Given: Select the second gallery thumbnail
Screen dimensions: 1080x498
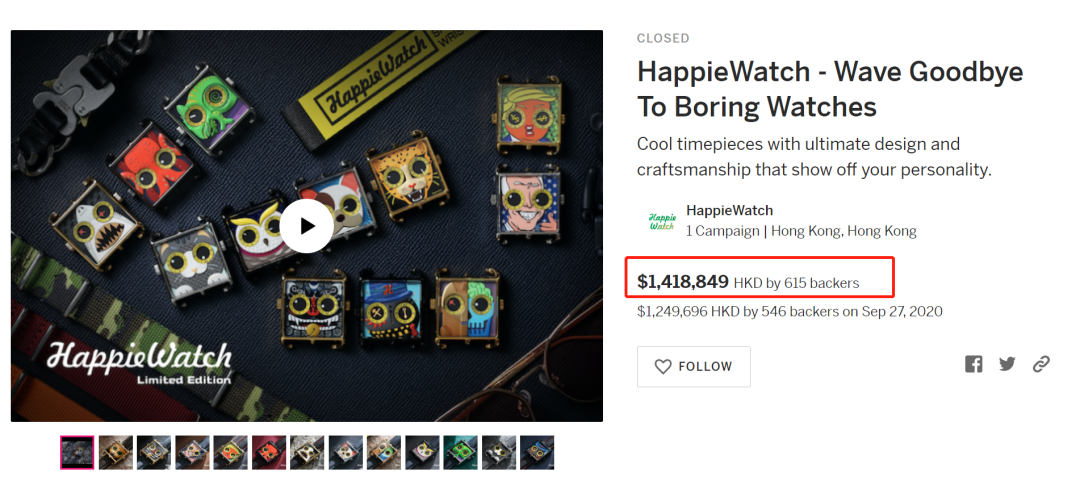Looking at the screenshot, I should pyautogui.click(x=116, y=452).
